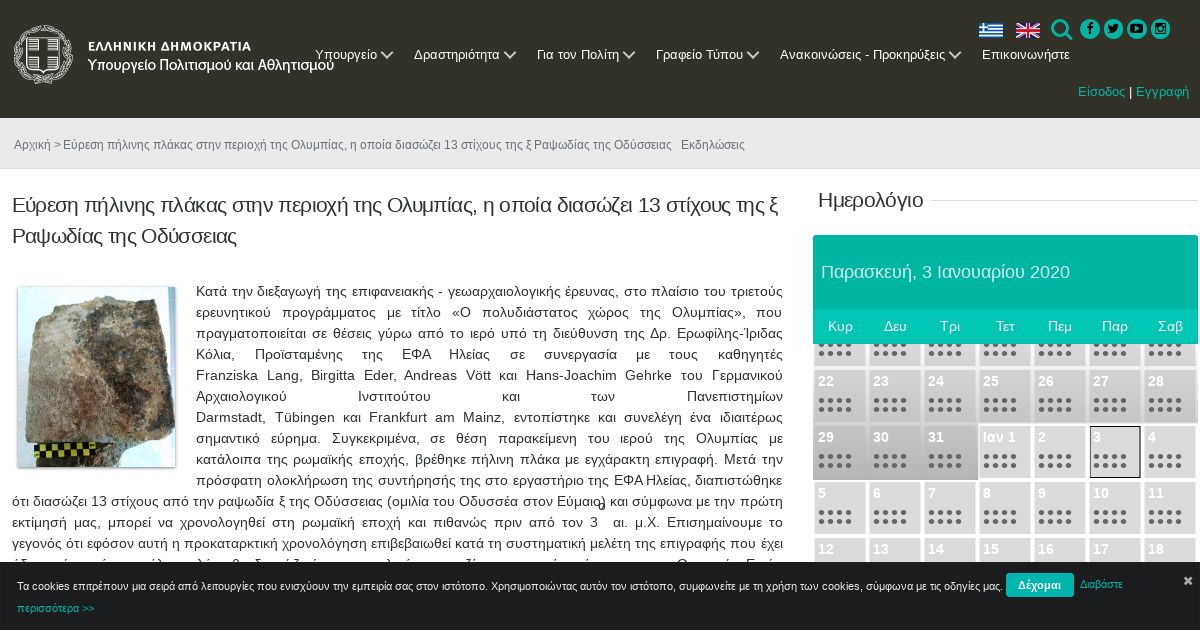Expand the Για τον Πολίτη menu

tap(586, 55)
